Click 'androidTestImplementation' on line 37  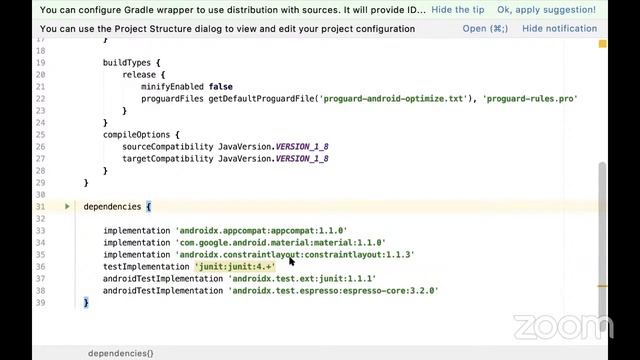[x=163, y=279]
